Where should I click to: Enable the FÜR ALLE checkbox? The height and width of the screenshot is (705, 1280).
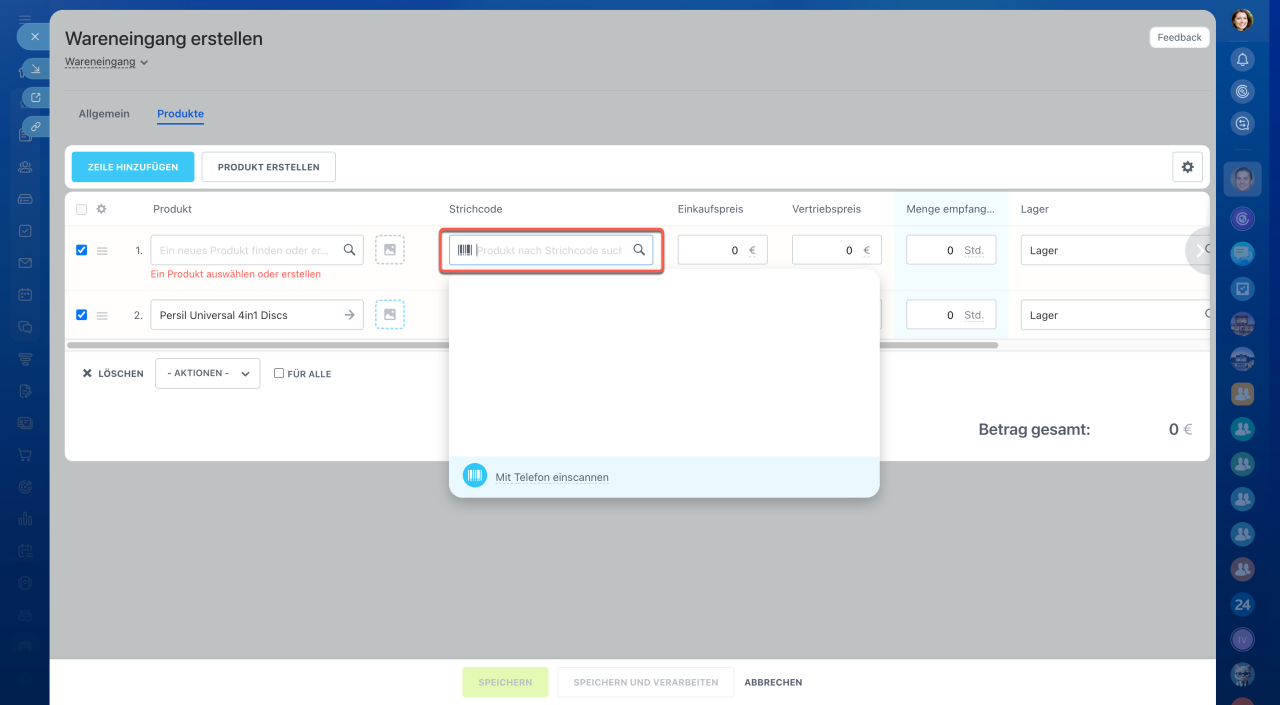click(x=279, y=373)
